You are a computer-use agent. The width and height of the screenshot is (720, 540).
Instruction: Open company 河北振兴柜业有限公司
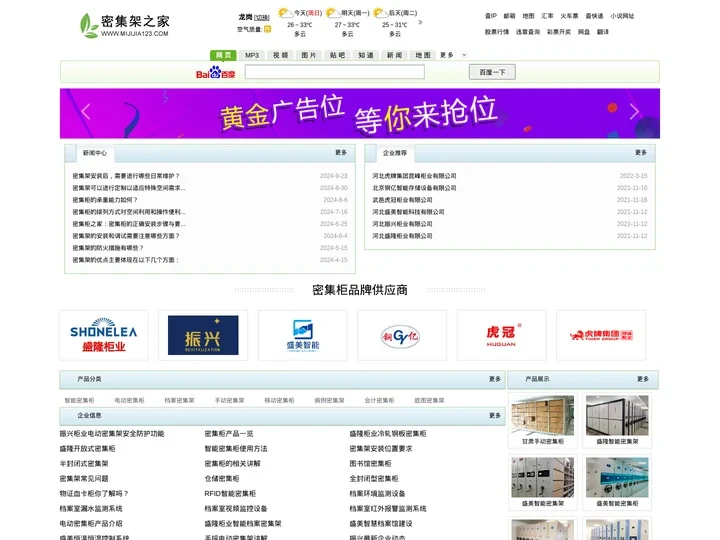[402, 224]
